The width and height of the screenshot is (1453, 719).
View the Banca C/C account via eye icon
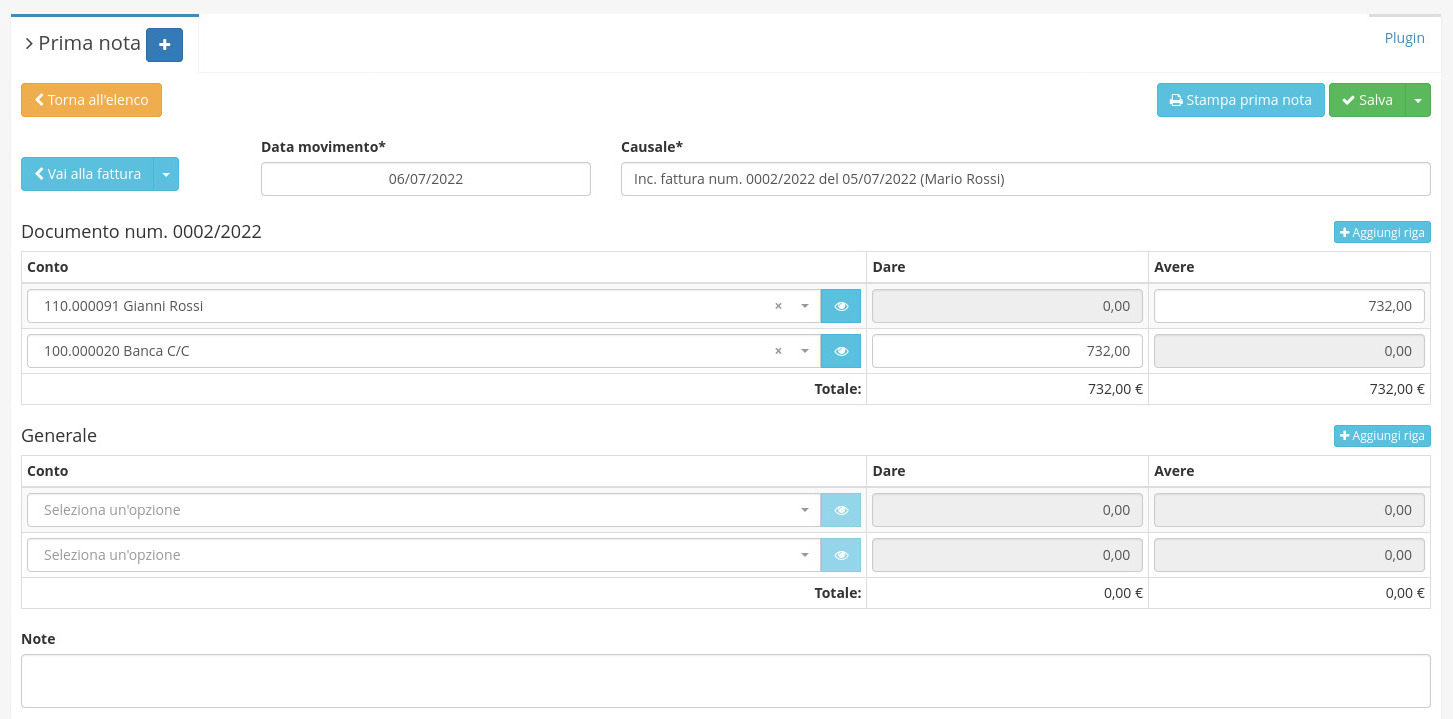coord(841,351)
